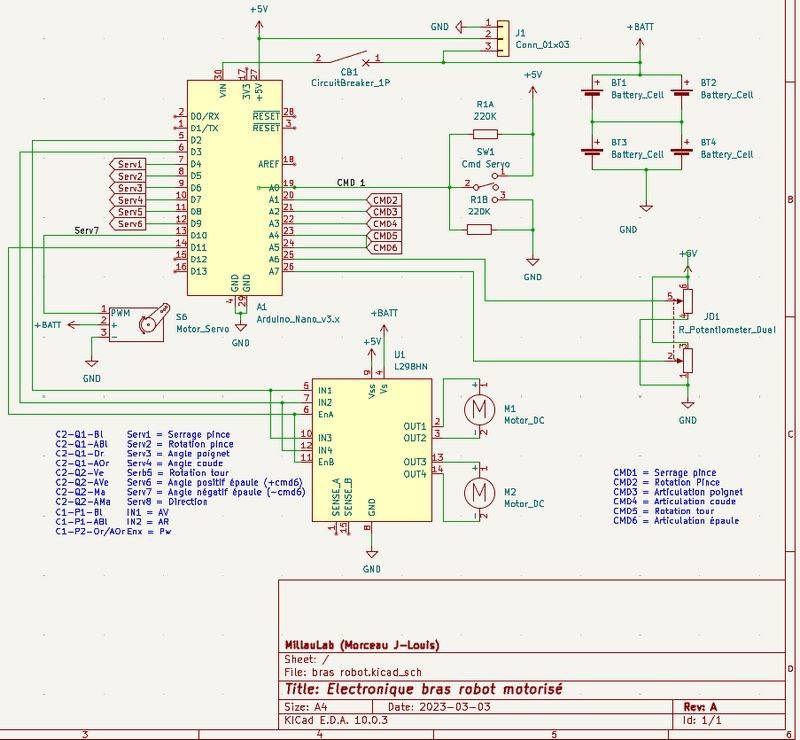Click the R1B resistor symbol near GND
Image resolution: width=800 pixels, height=740 pixels.
pyautogui.click(x=480, y=230)
